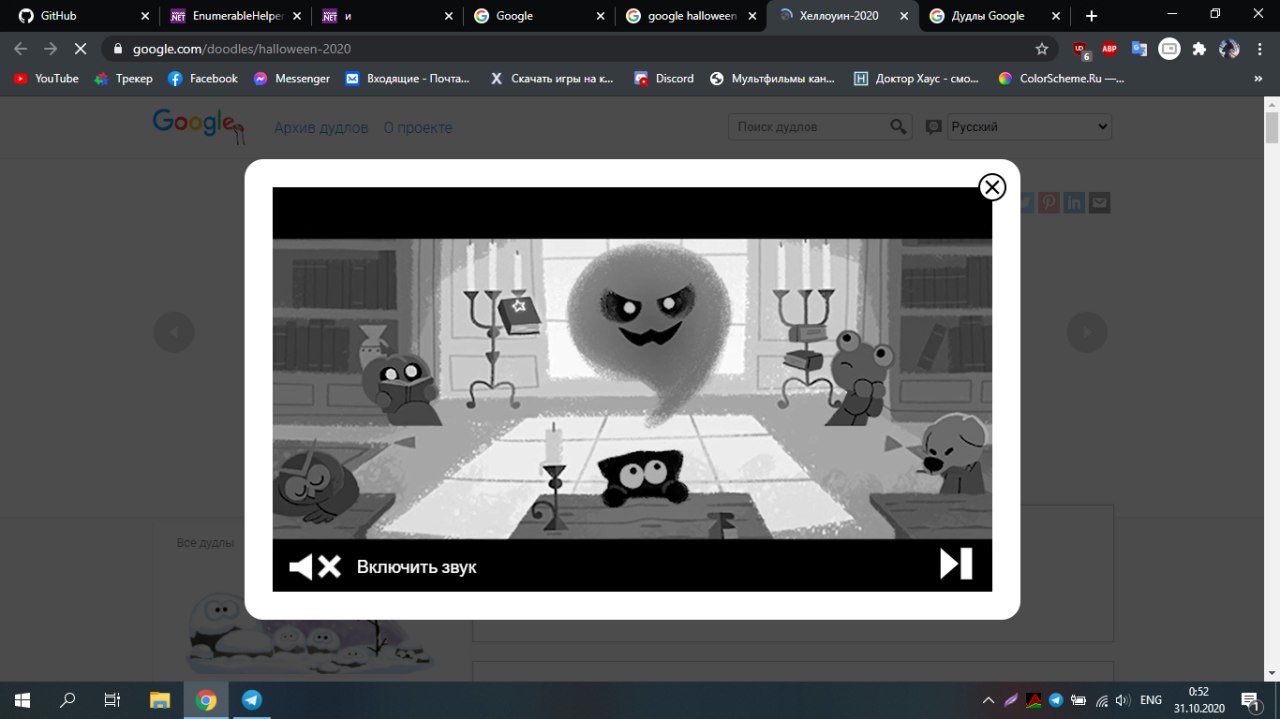1280x719 pixels.
Task: Share doodle via the email icon
Action: click(x=1100, y=203)
